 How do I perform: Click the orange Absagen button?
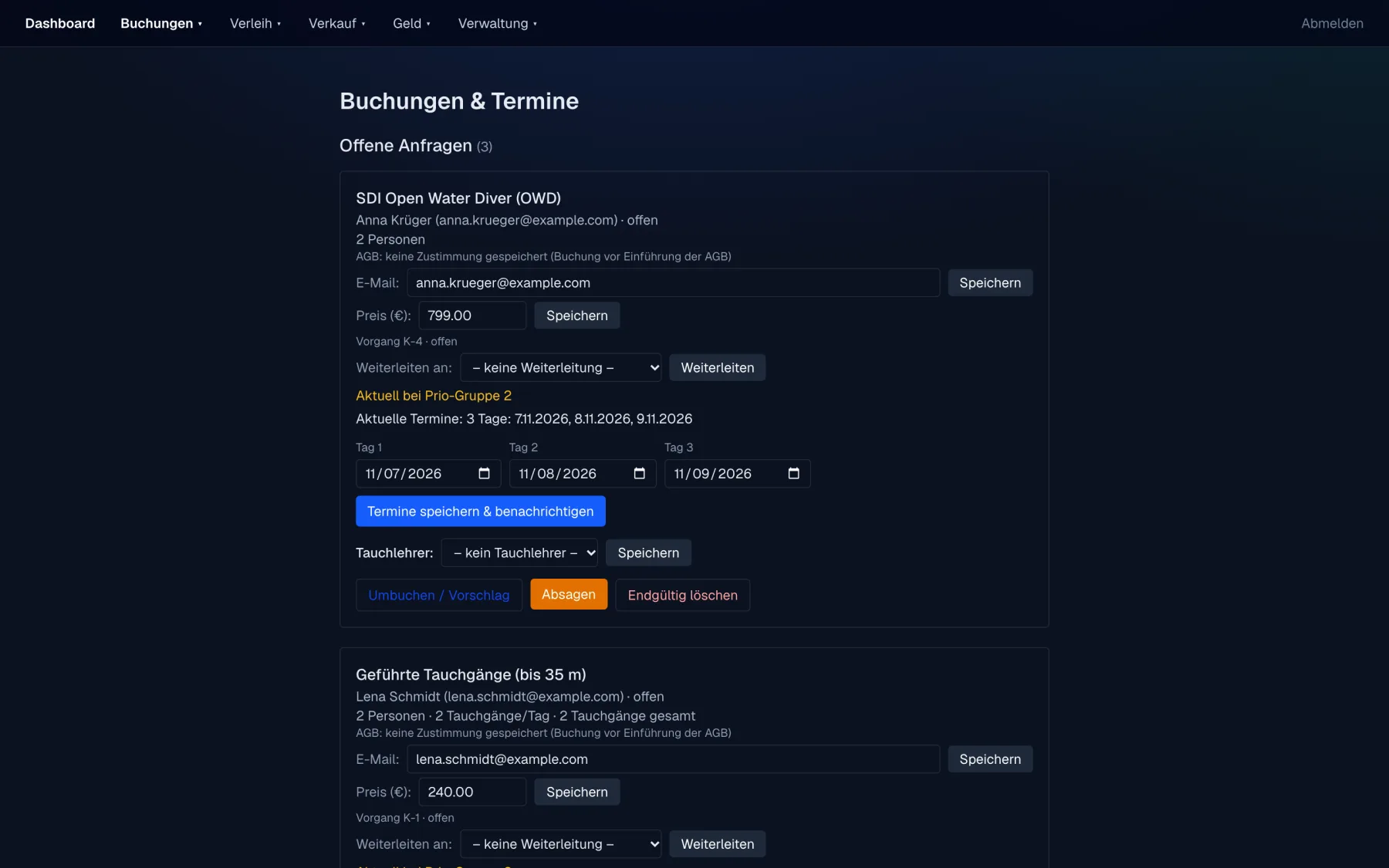(569, 594)
